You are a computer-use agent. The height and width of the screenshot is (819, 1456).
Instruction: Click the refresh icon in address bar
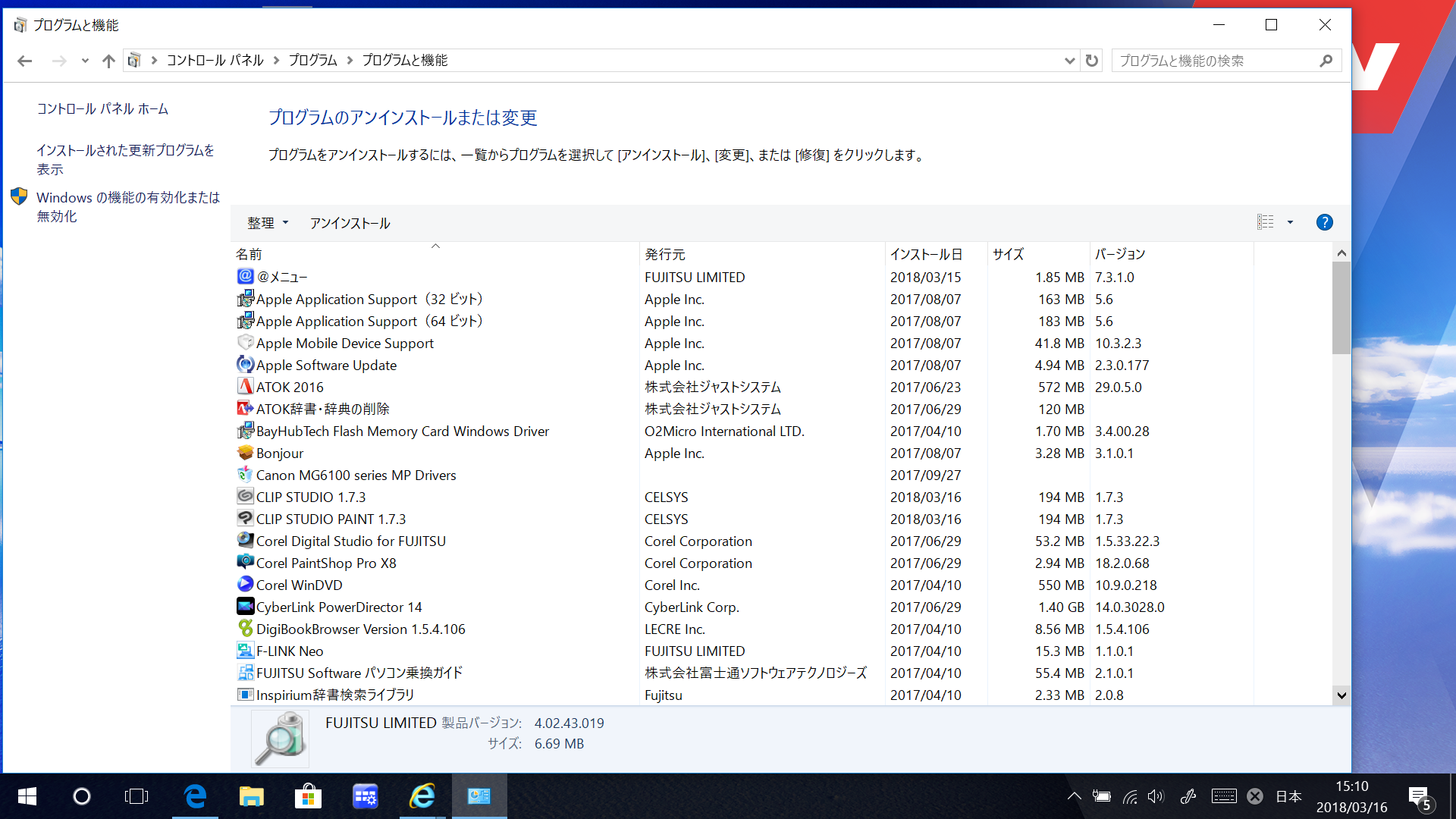(1091, 61)
